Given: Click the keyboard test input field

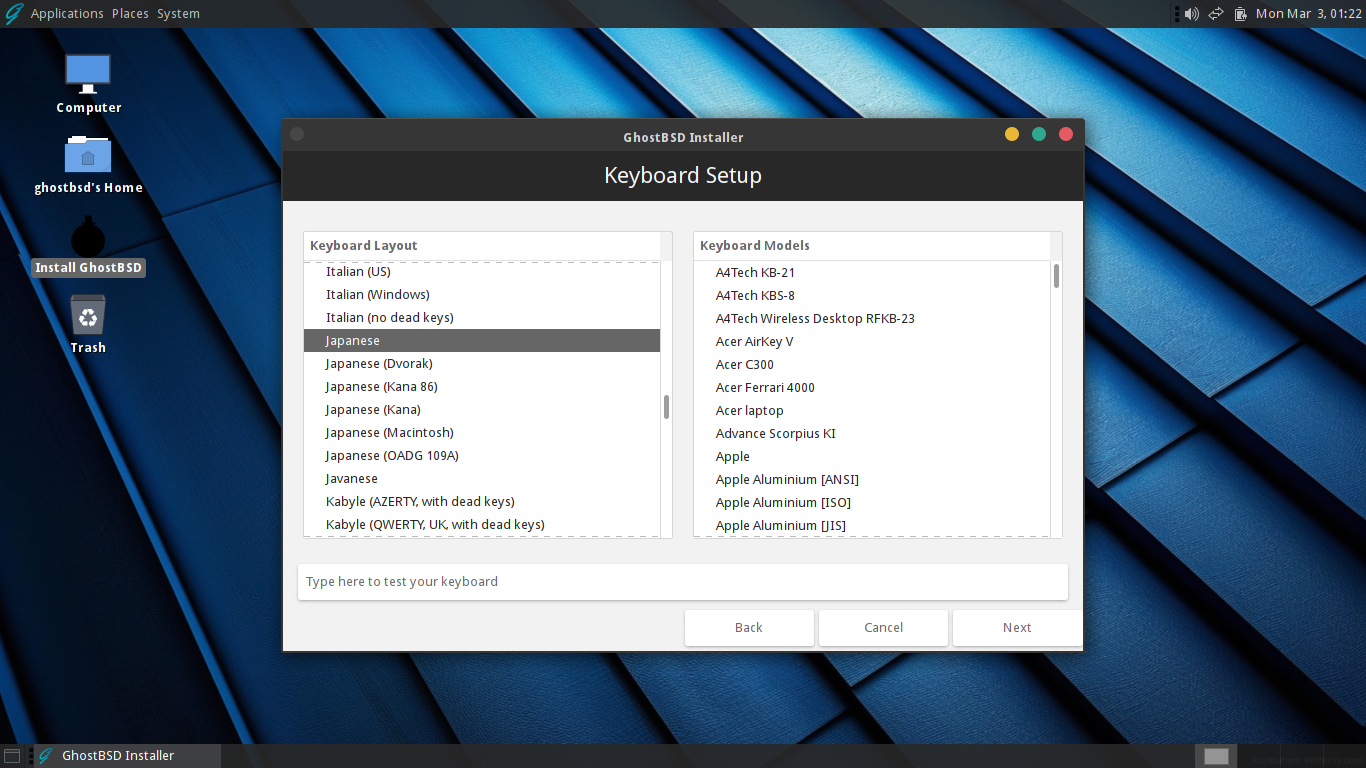Looking at the screenshot, I should [683, 581].
